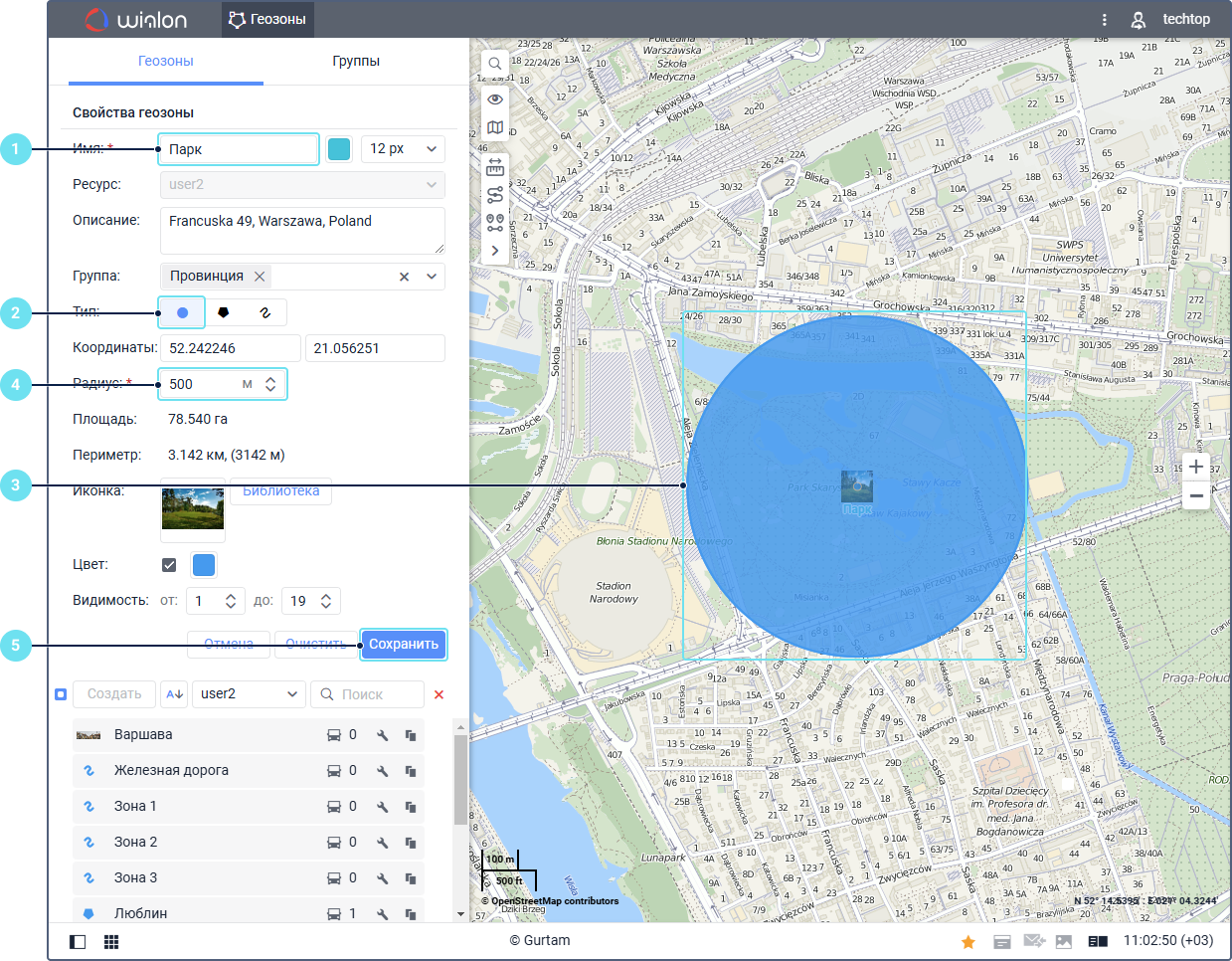Open the icon Библиотека
Screen dimensions: 1232x961
[x=280, y=491]
